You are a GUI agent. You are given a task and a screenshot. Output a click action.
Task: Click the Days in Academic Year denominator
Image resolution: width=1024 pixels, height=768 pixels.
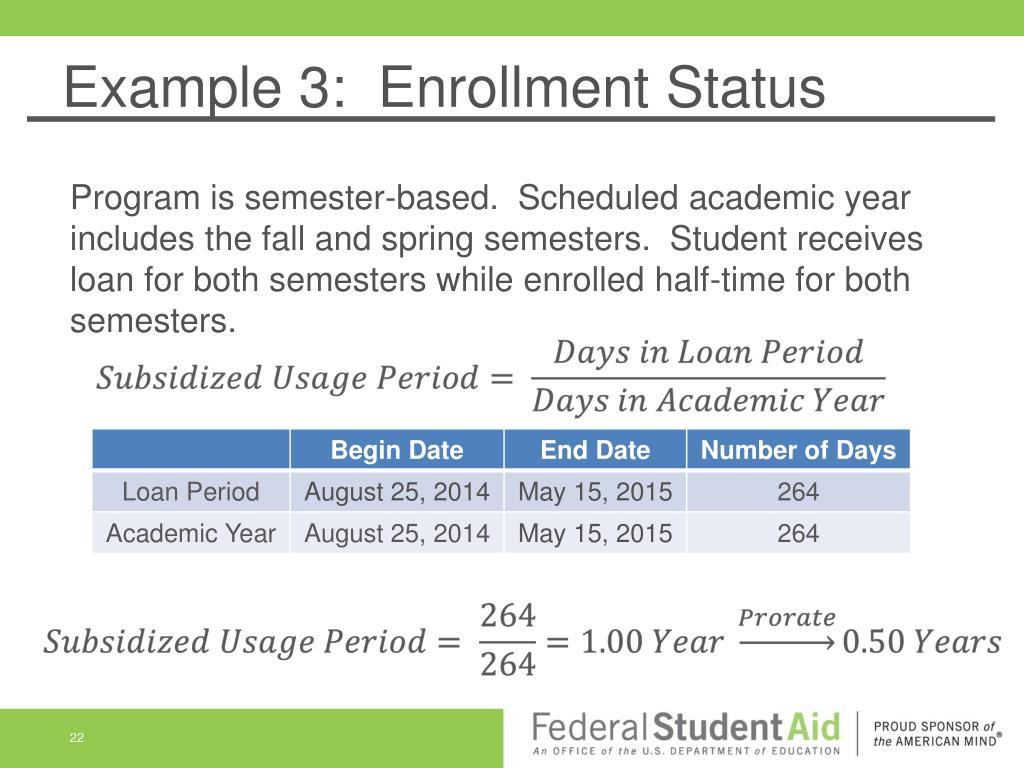(x=709, y=400)
